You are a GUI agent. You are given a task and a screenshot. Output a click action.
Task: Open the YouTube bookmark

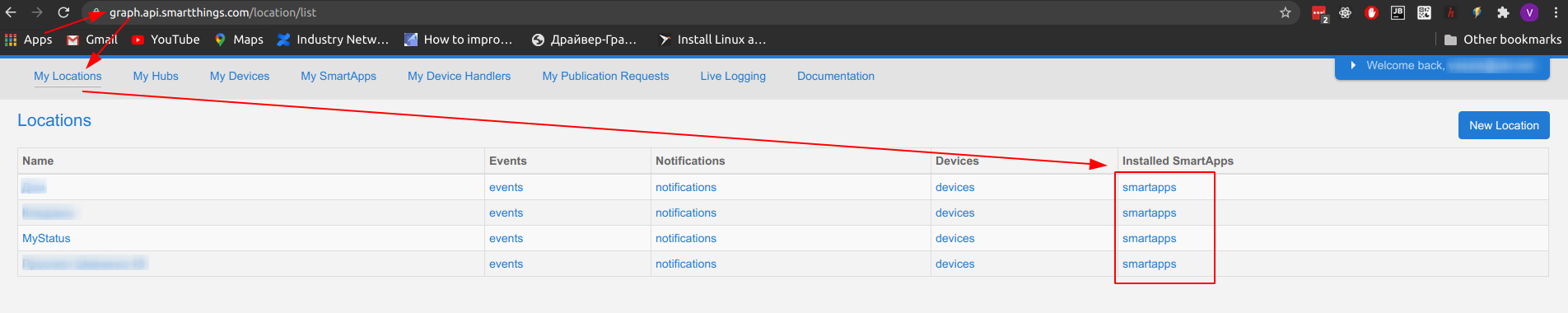(x=166, y=40)
